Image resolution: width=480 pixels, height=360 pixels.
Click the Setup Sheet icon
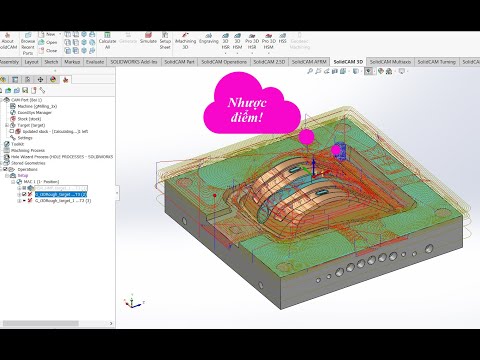point(165,41)
